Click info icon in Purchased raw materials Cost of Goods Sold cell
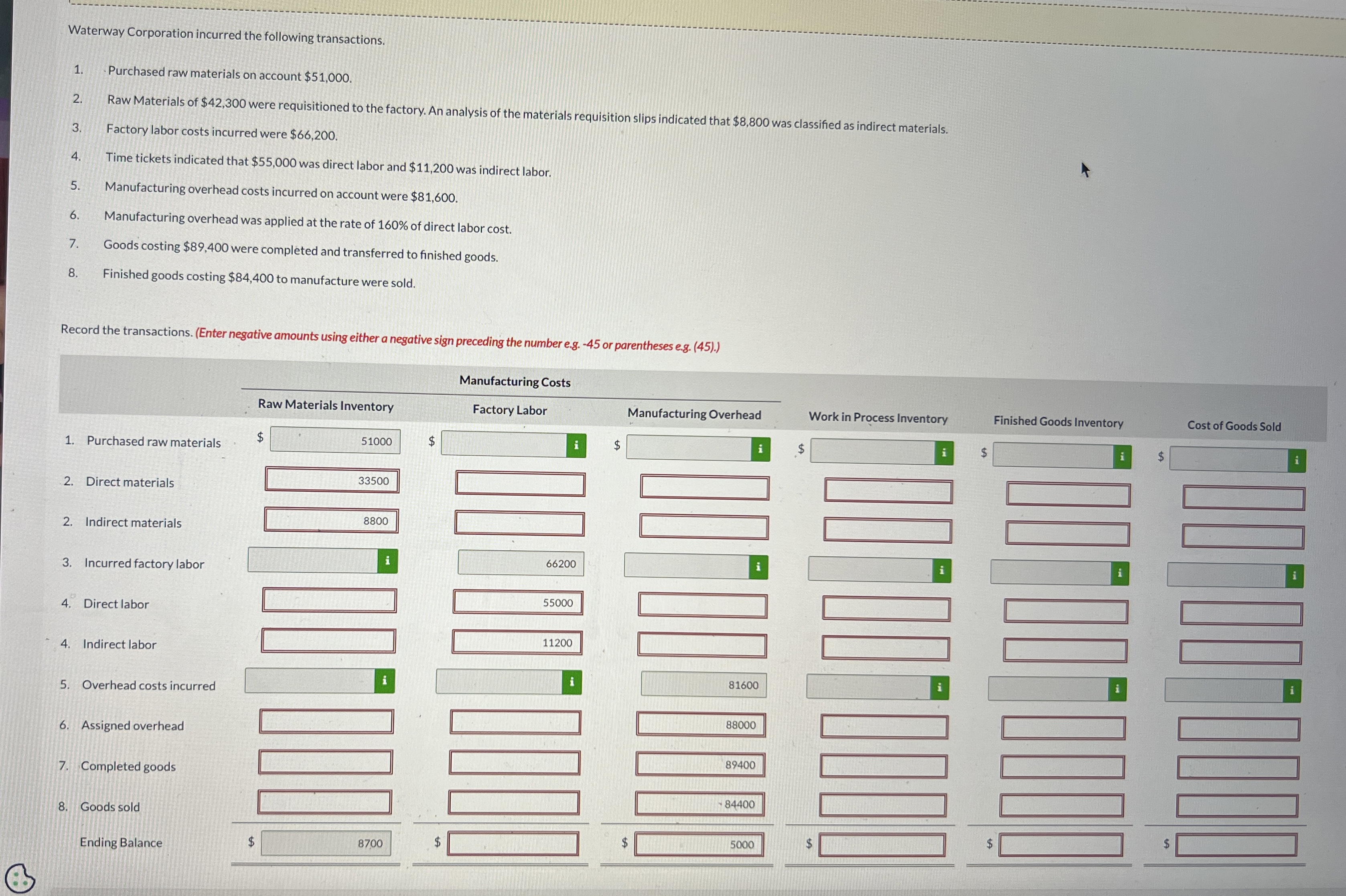 click(1296, 460)
